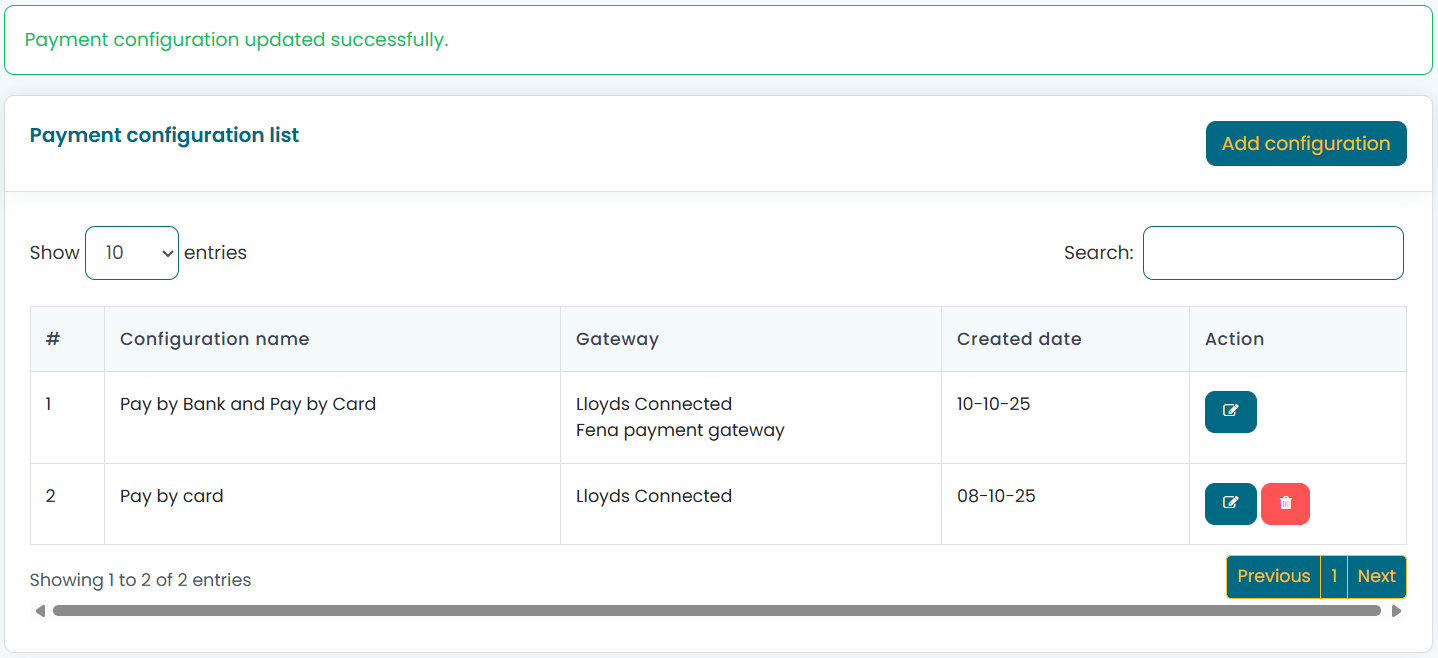Click the Payment configuration updated successfully message

[236, 40]
